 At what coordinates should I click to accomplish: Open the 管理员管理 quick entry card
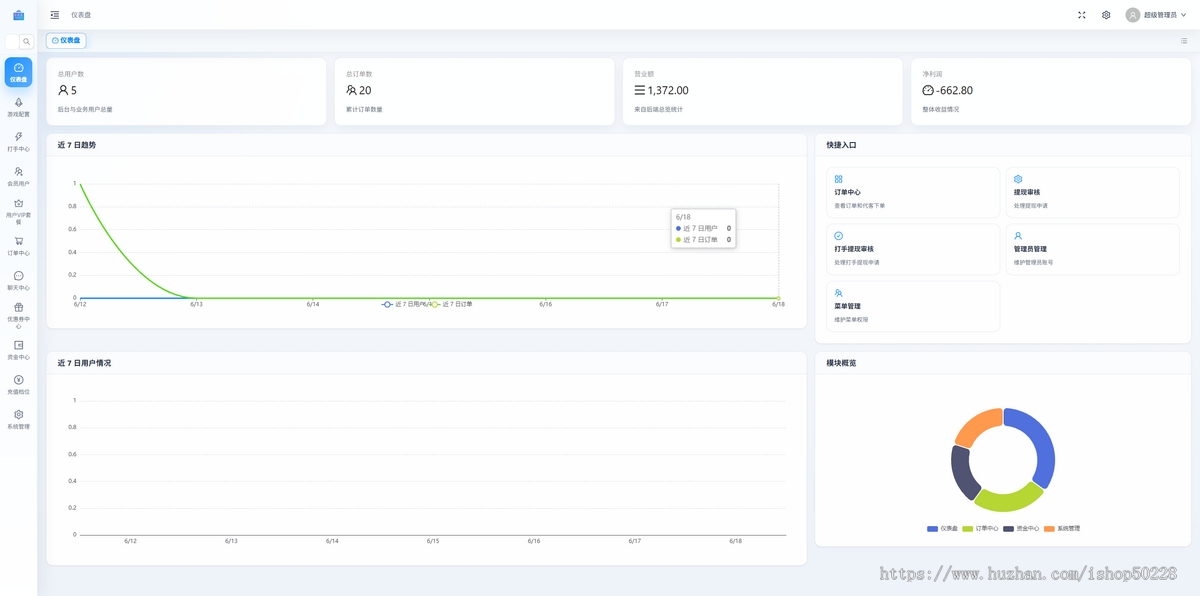[x=1094, y=249]
